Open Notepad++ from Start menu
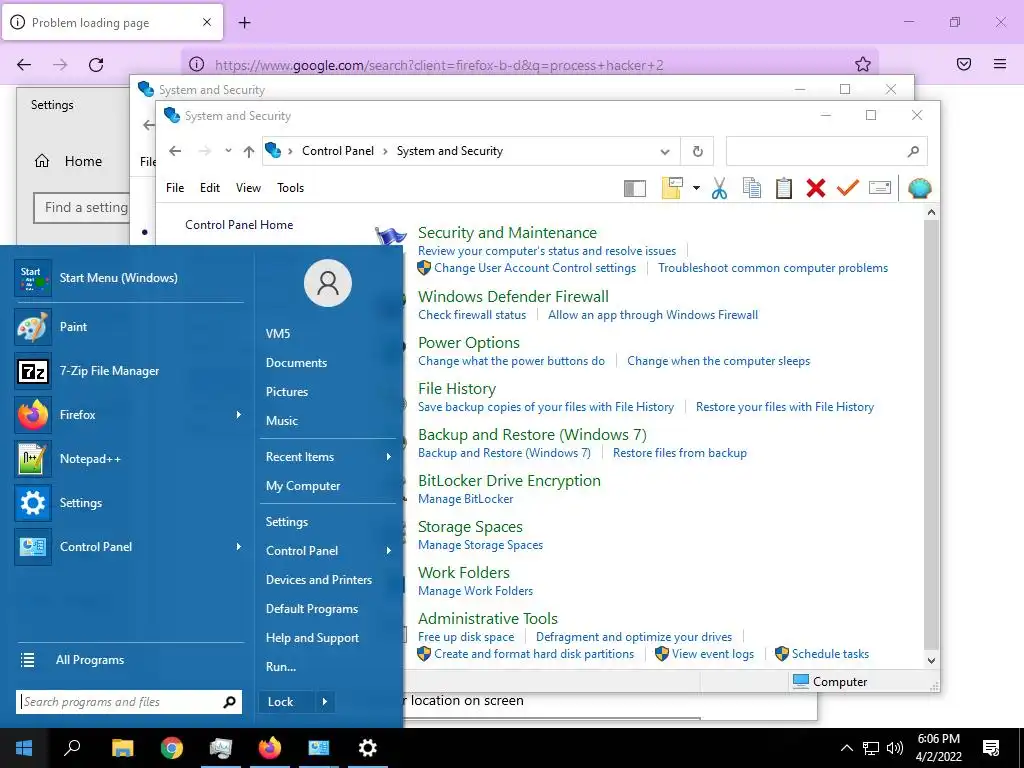This screenshot has width=1024, height=768. (x=90, y=459)
